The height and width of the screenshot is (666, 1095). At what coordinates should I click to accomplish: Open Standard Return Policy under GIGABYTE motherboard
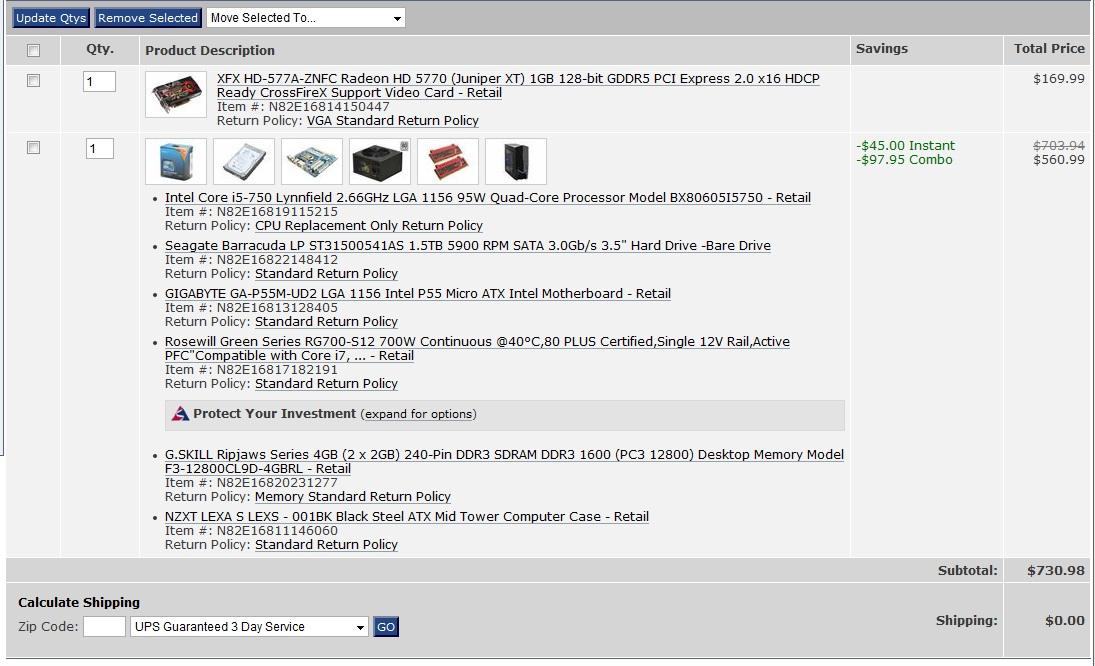pos(326,322)
